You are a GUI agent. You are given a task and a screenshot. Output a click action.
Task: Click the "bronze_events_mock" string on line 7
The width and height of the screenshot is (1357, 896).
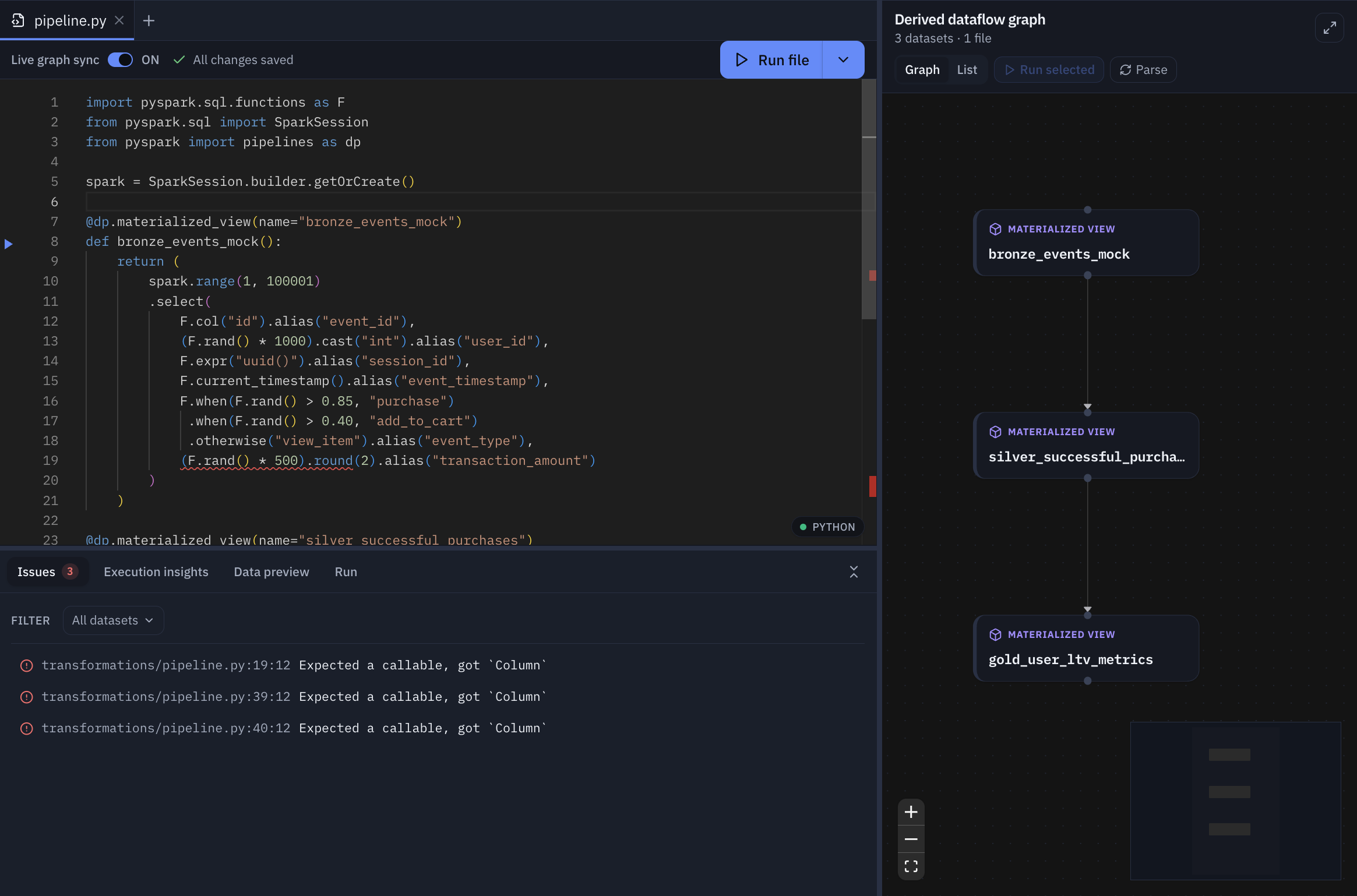[376, 222]
